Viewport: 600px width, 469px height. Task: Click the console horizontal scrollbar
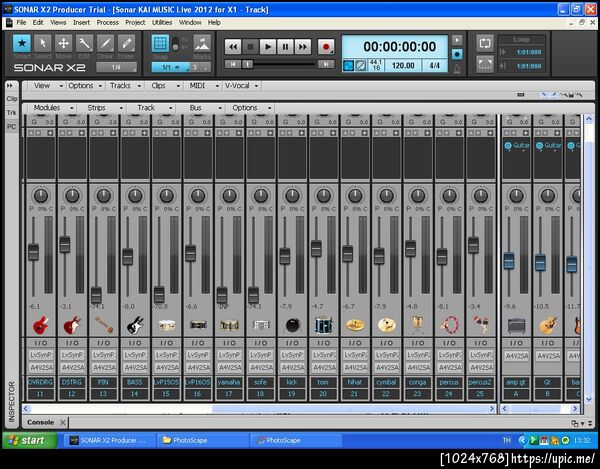point(259,409)
